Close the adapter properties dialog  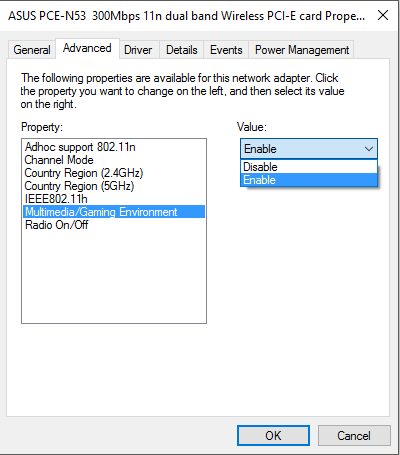click(383, 15)
